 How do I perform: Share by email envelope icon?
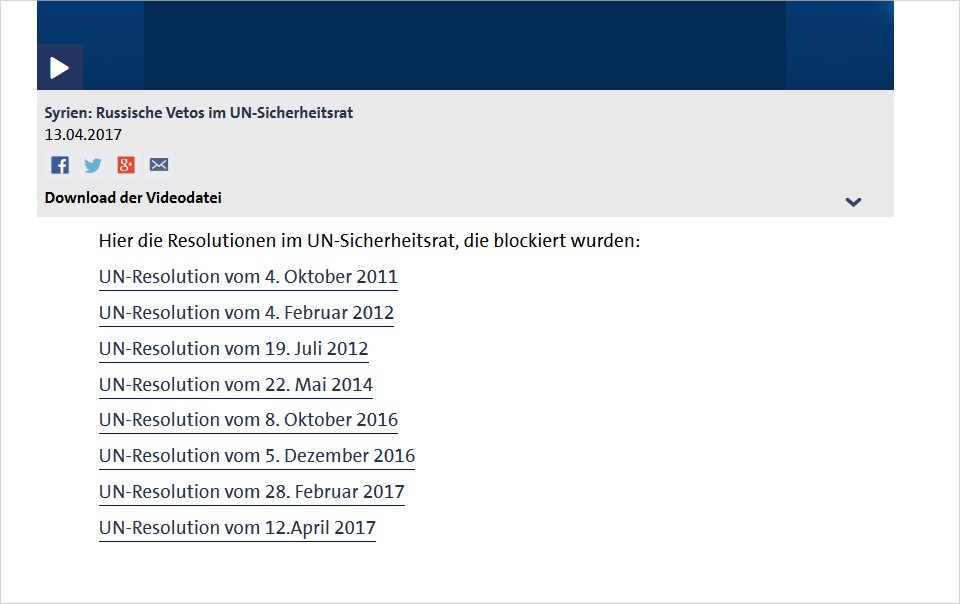[x=159, y=165]
